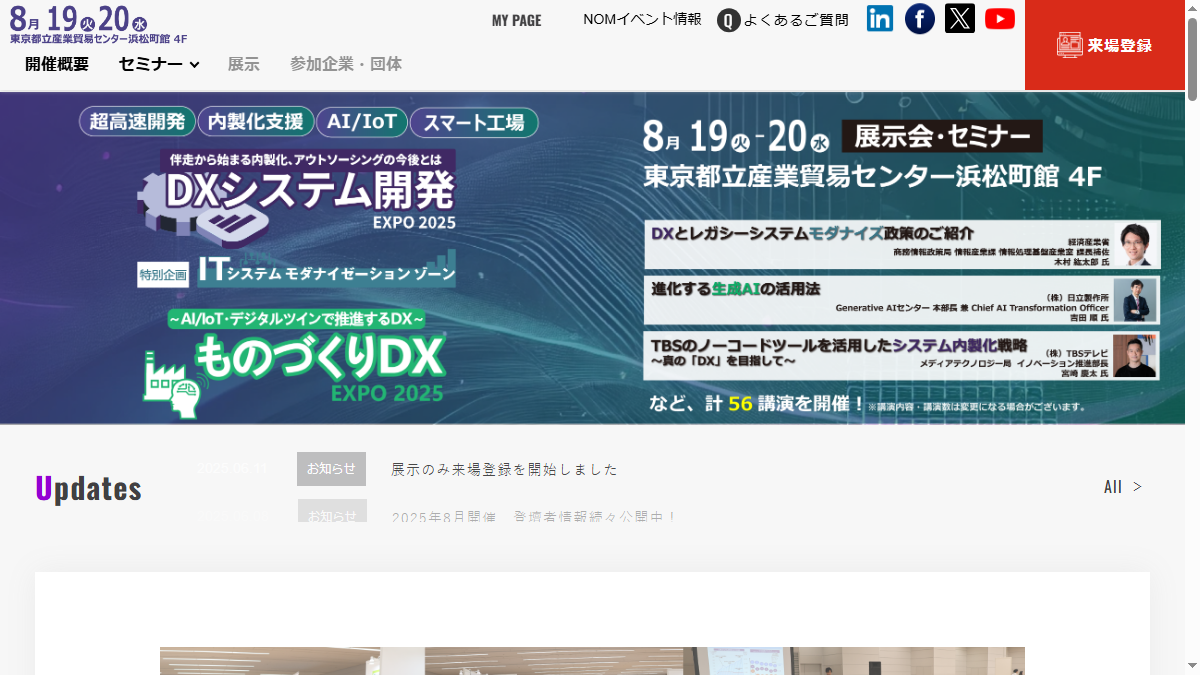Select 展示 in the navigation
The width and height of the screenshot is (1200, 675).
click(244, 64)
